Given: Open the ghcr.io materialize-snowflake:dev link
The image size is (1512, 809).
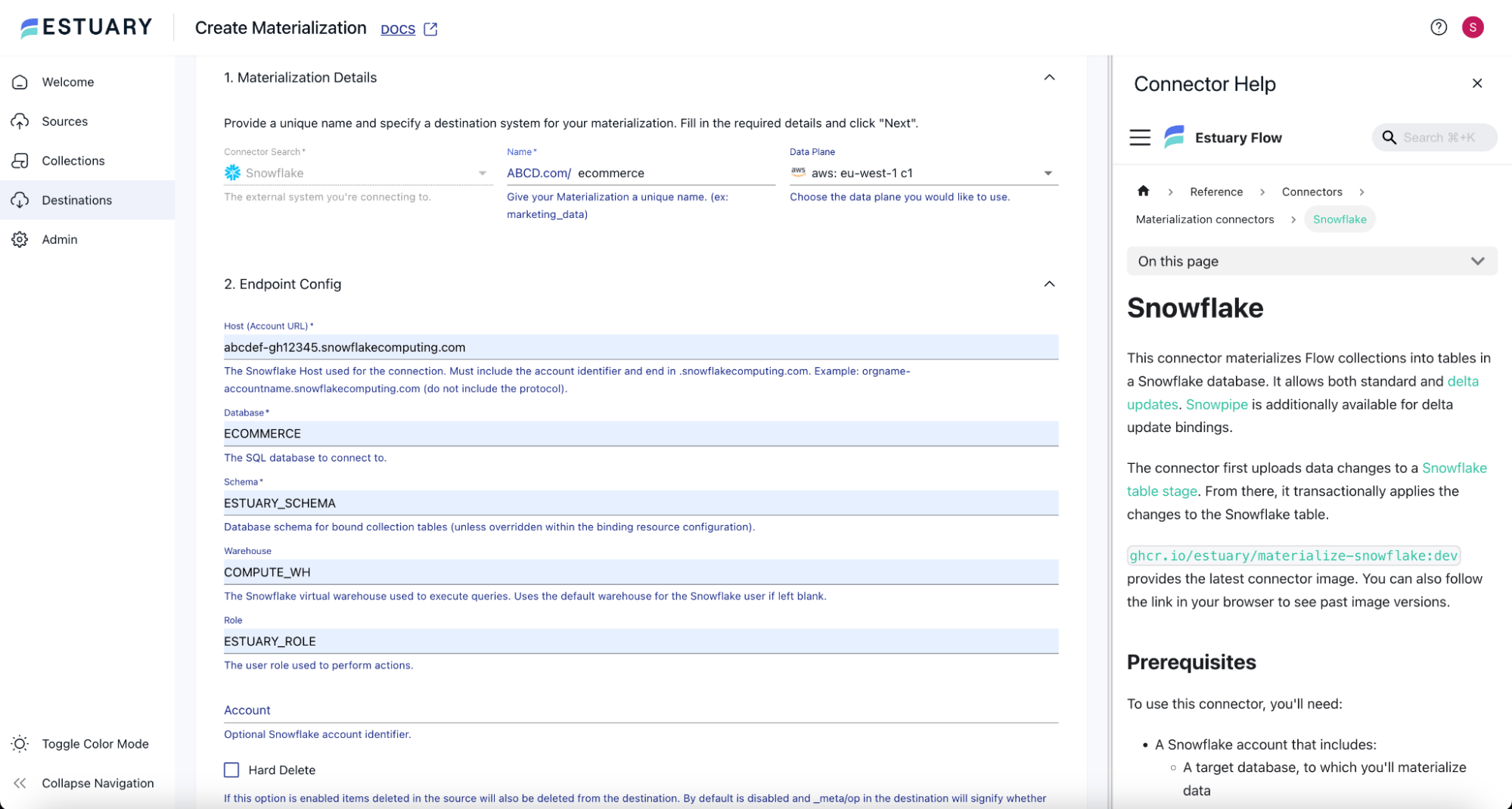Looking at the screenshot, I should point(1293,555).
